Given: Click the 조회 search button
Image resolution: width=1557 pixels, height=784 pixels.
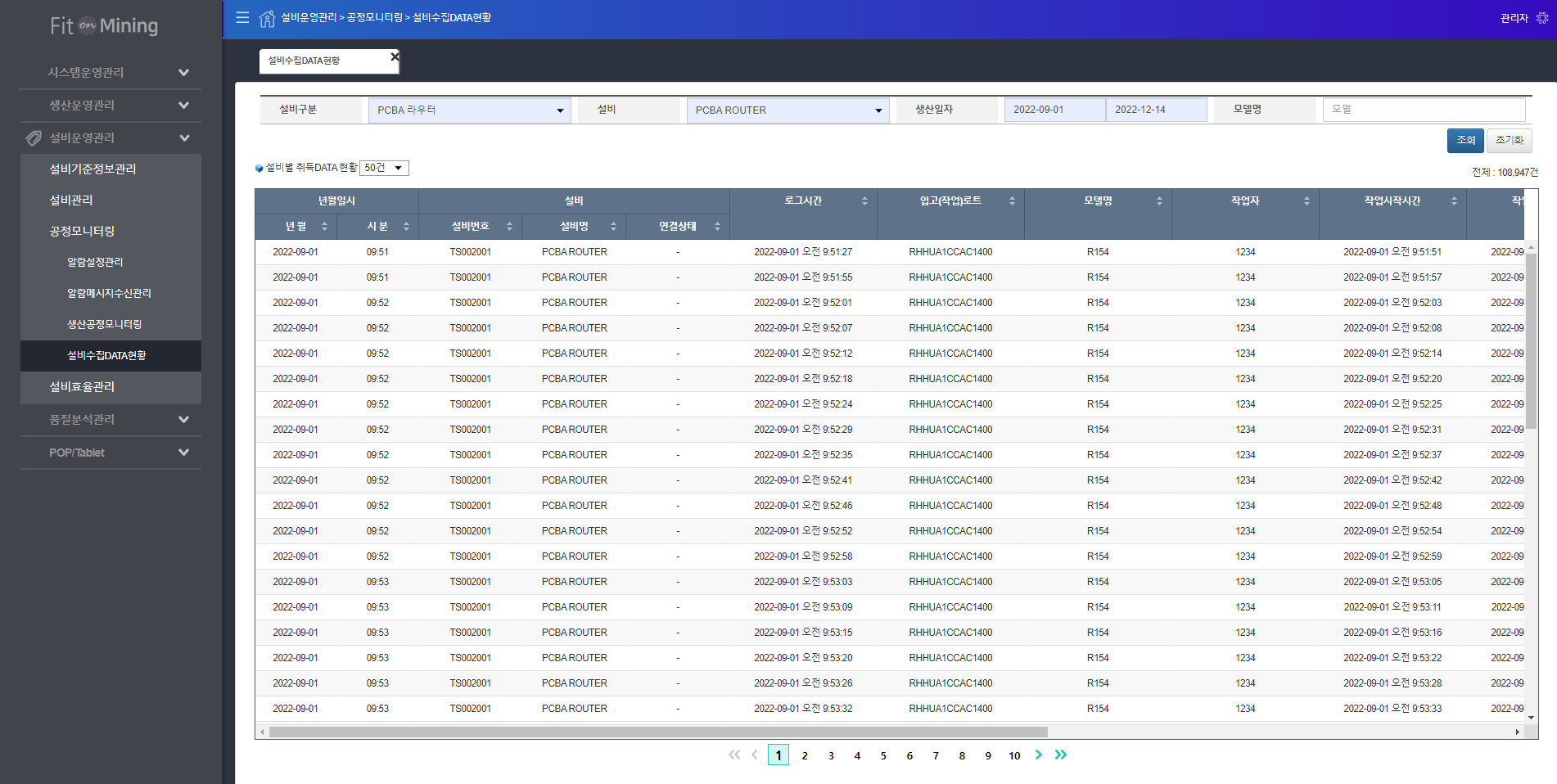Looking at the screenshot, I should [x=1464, y=140].
